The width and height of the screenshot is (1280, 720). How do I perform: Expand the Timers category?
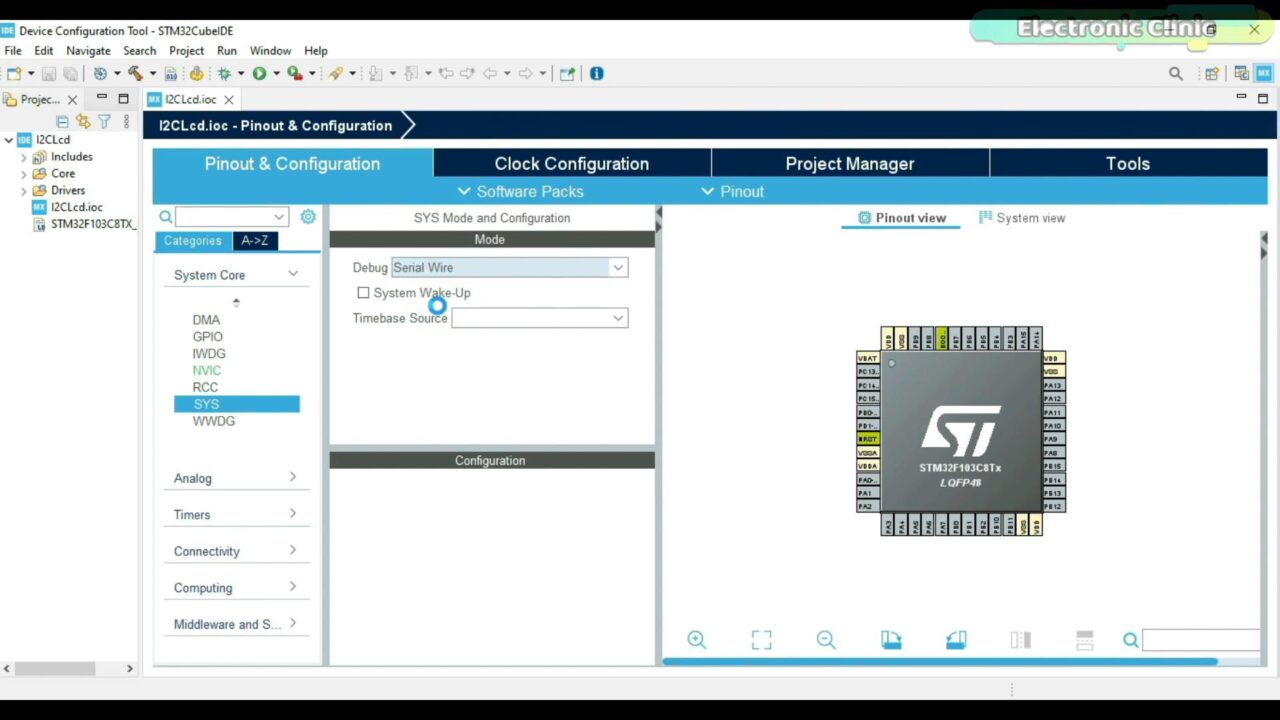pos(293,514)
